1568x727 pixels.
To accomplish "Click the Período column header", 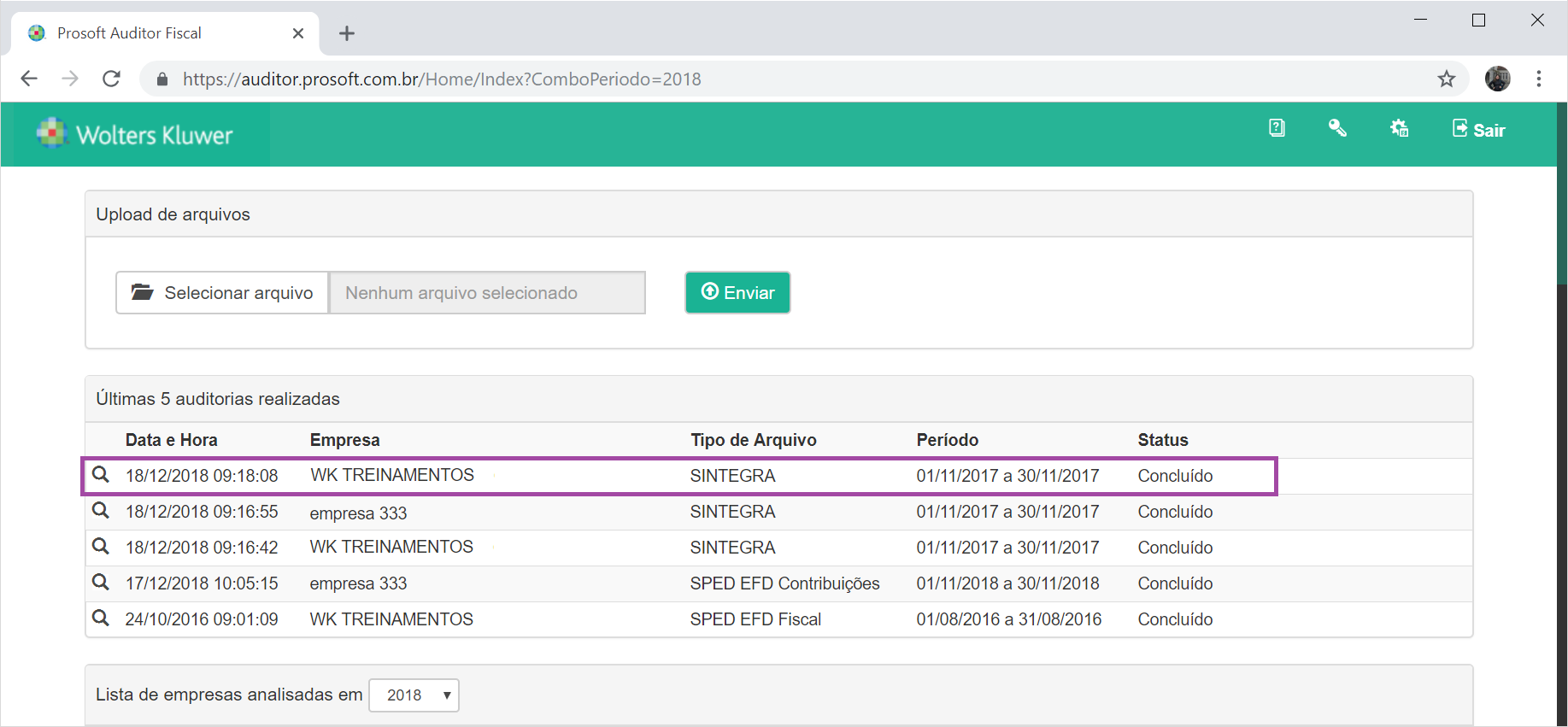I will 948,440.
